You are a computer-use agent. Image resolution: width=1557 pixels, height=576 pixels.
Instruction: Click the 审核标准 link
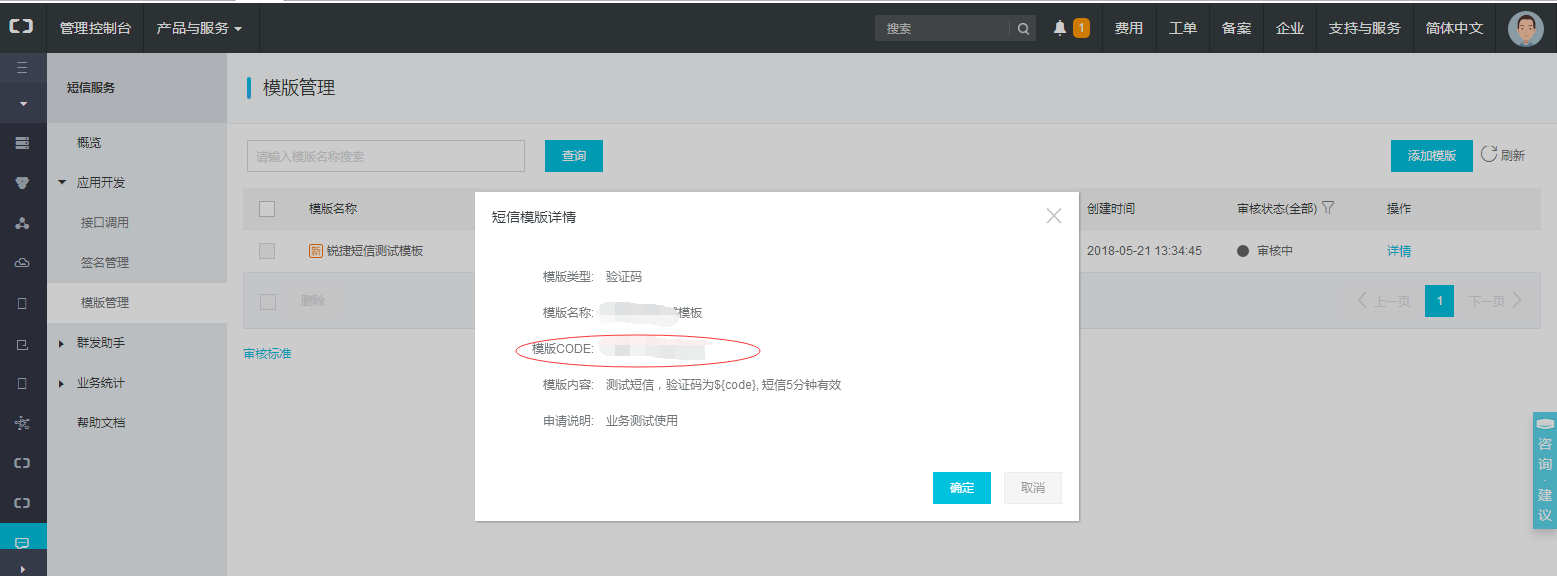click(x=267, y=354)
